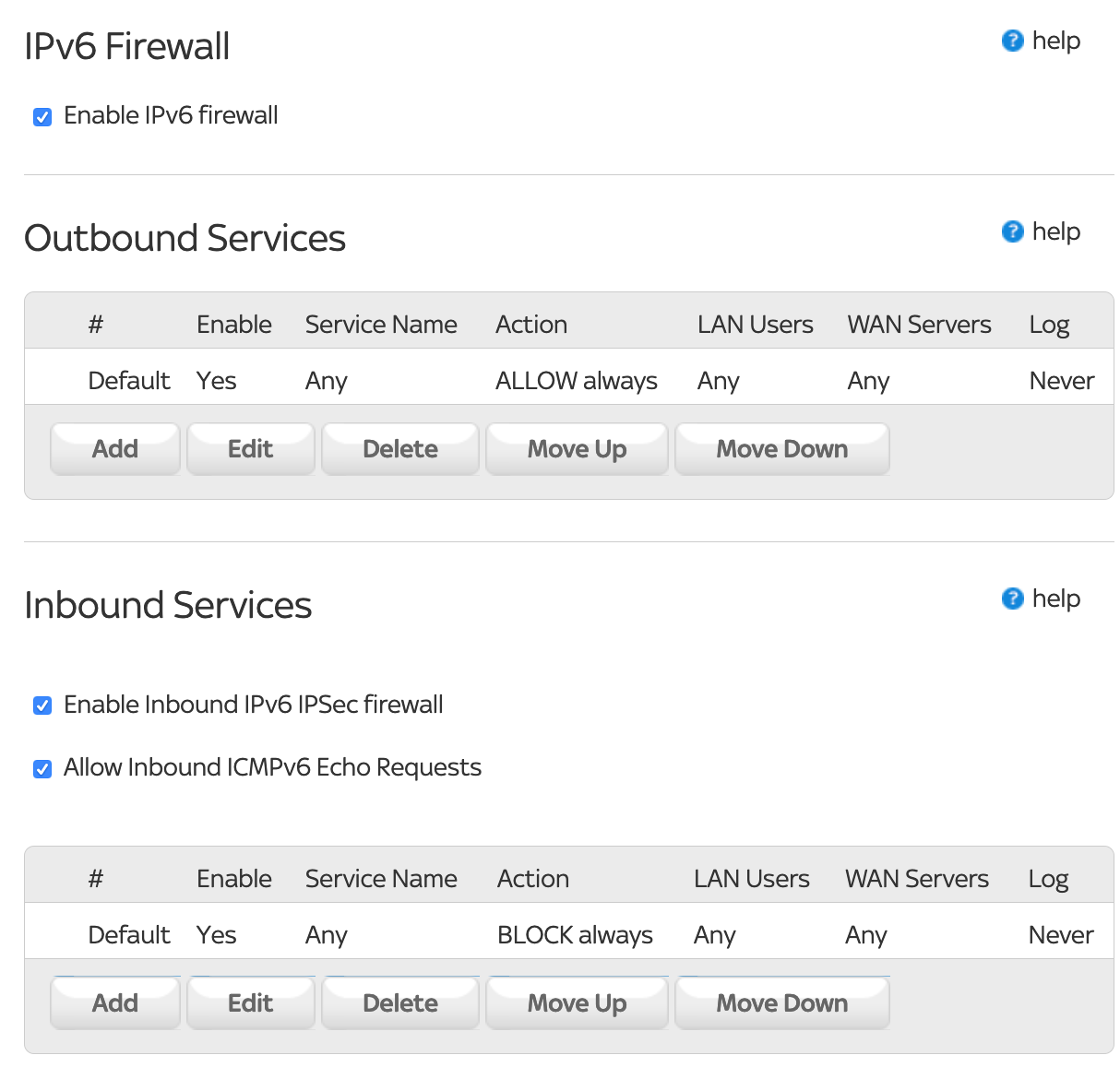Select the BLOCK always inbound default row
This screenshot has width=1120, height=1079.
(574, 935)
